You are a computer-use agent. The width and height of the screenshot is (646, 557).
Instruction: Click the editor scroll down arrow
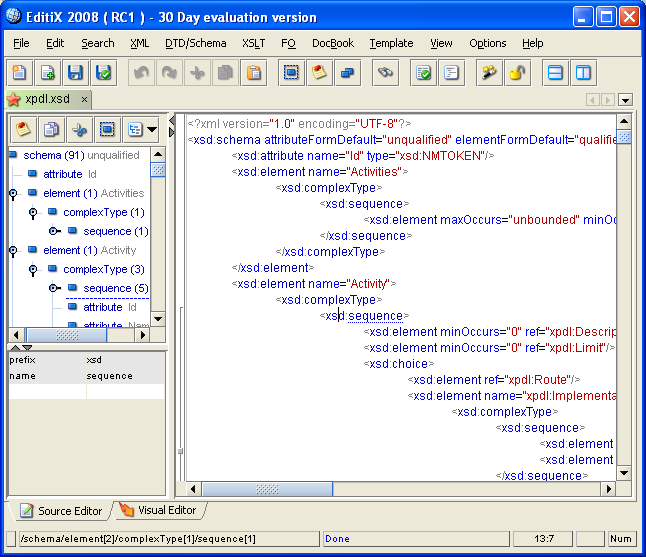coord(624,473)
